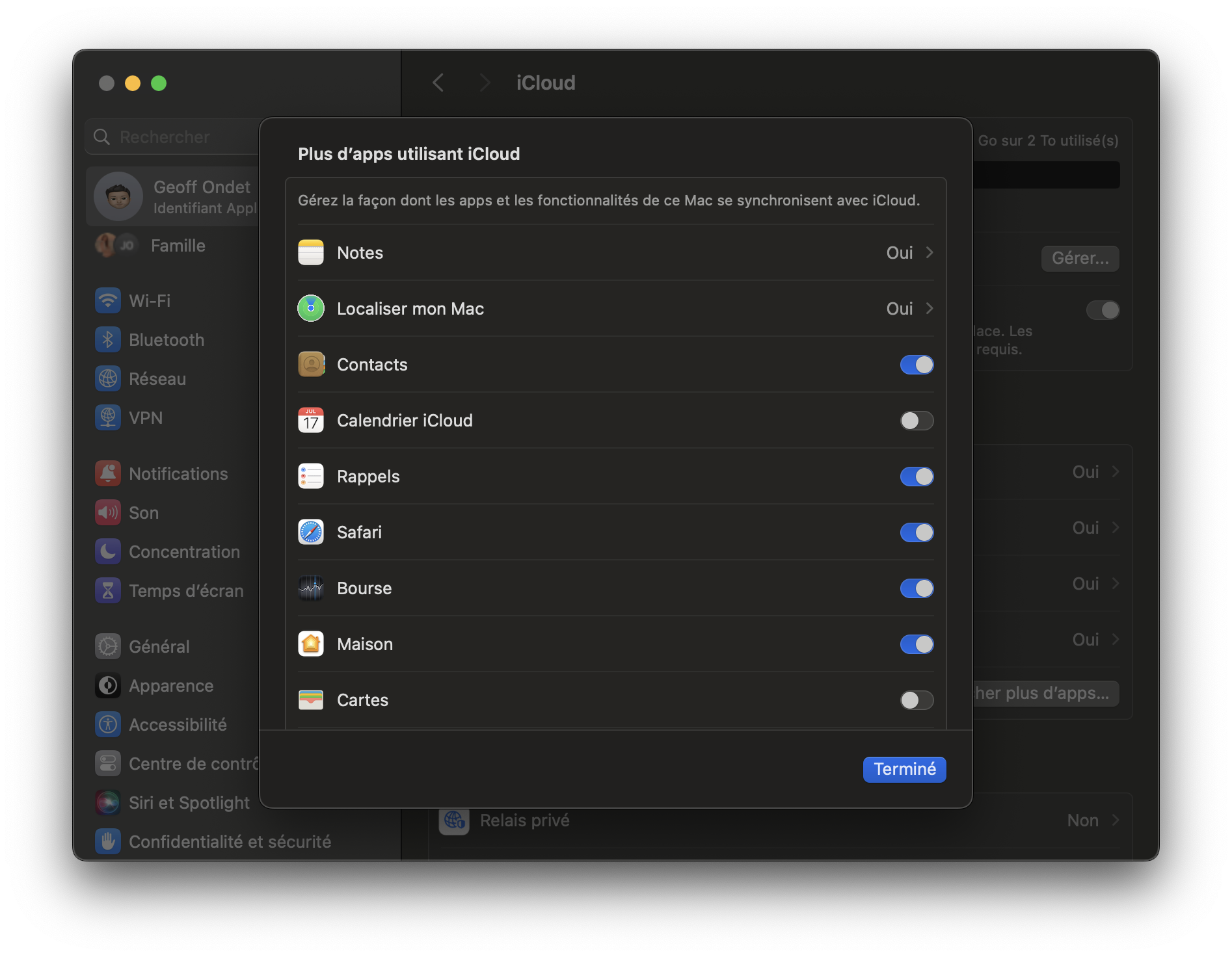Click the Accessibilité icon
Viewport: 1232px width, 957px height.
[x=108, y=724]
